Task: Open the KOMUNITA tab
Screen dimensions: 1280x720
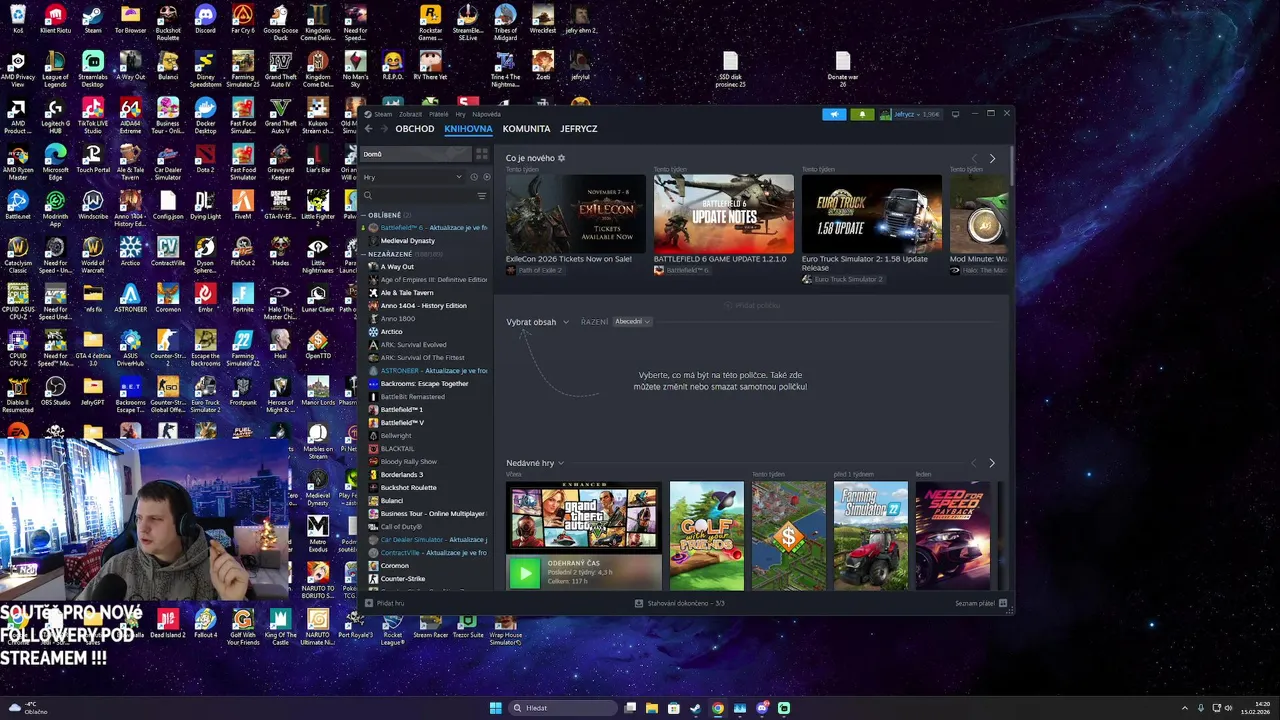Action: point(527,129)
